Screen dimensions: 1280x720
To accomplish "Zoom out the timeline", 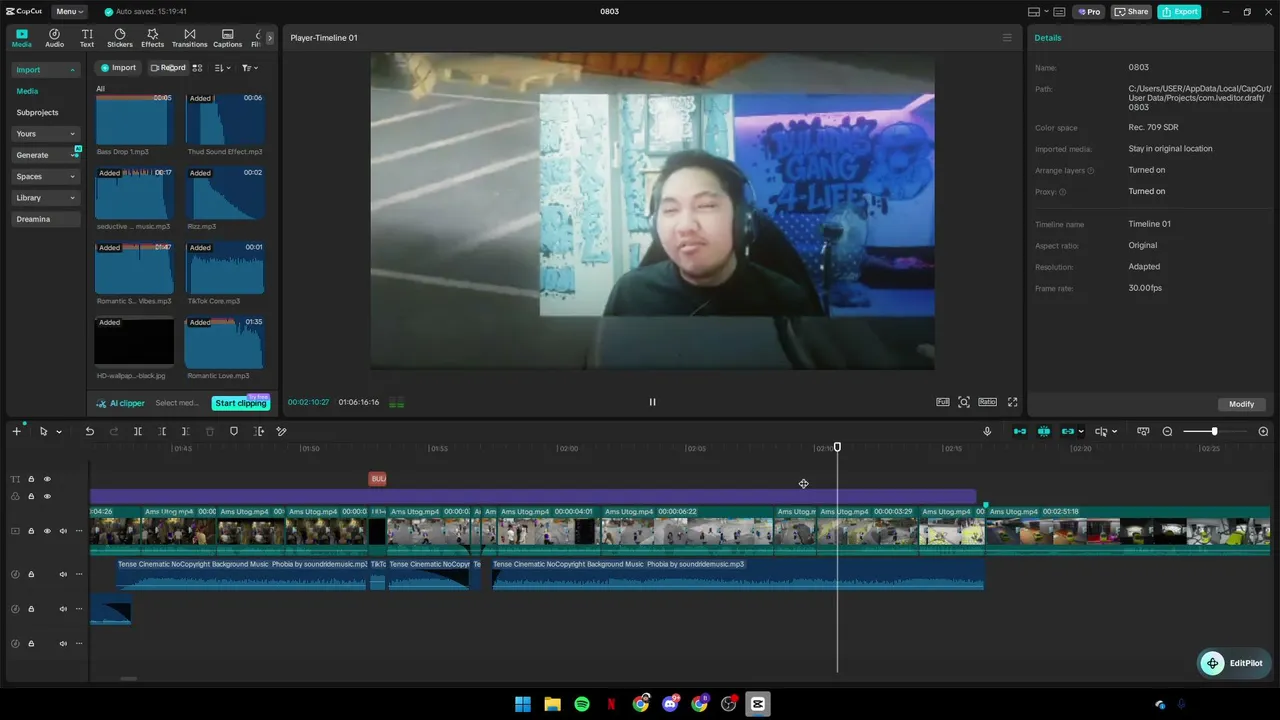I will click(1167, 431).
